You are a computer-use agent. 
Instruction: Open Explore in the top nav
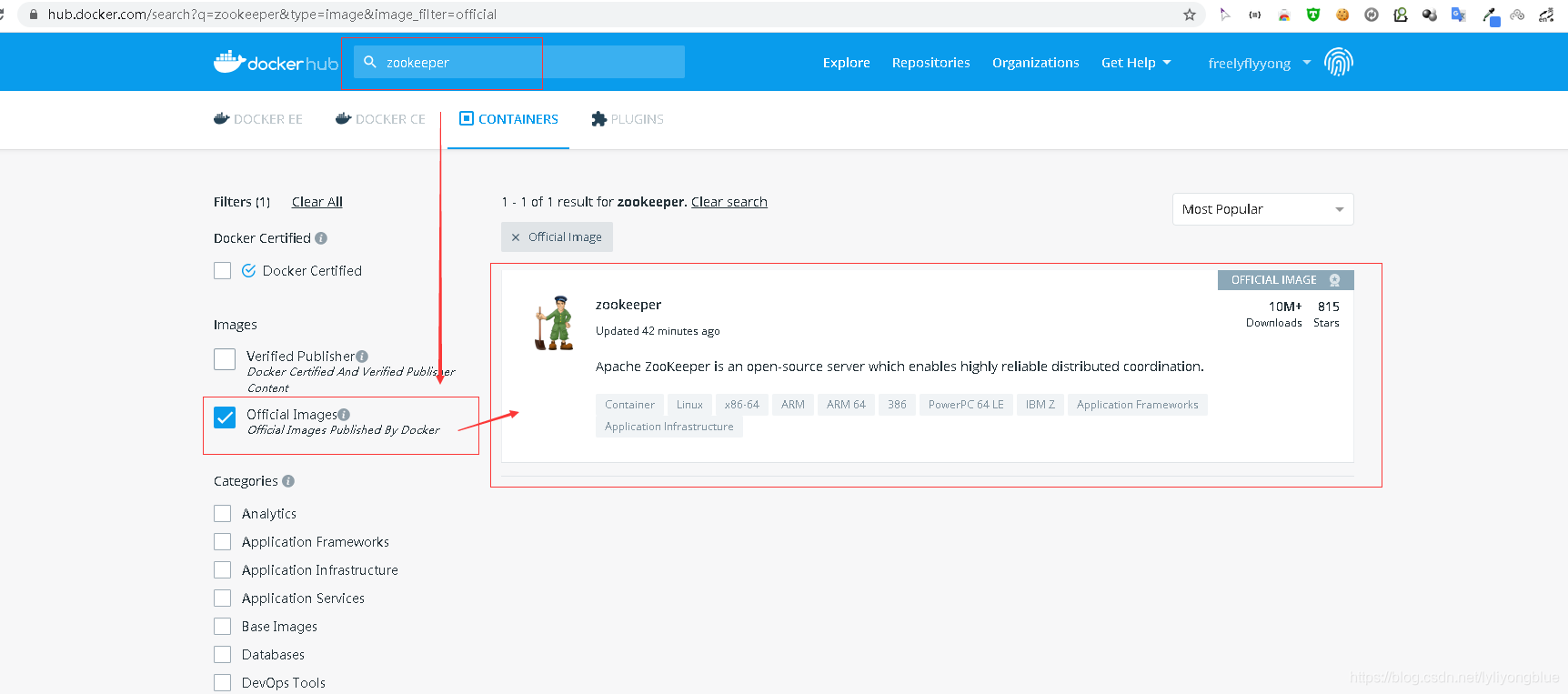[x=846, y=63]
